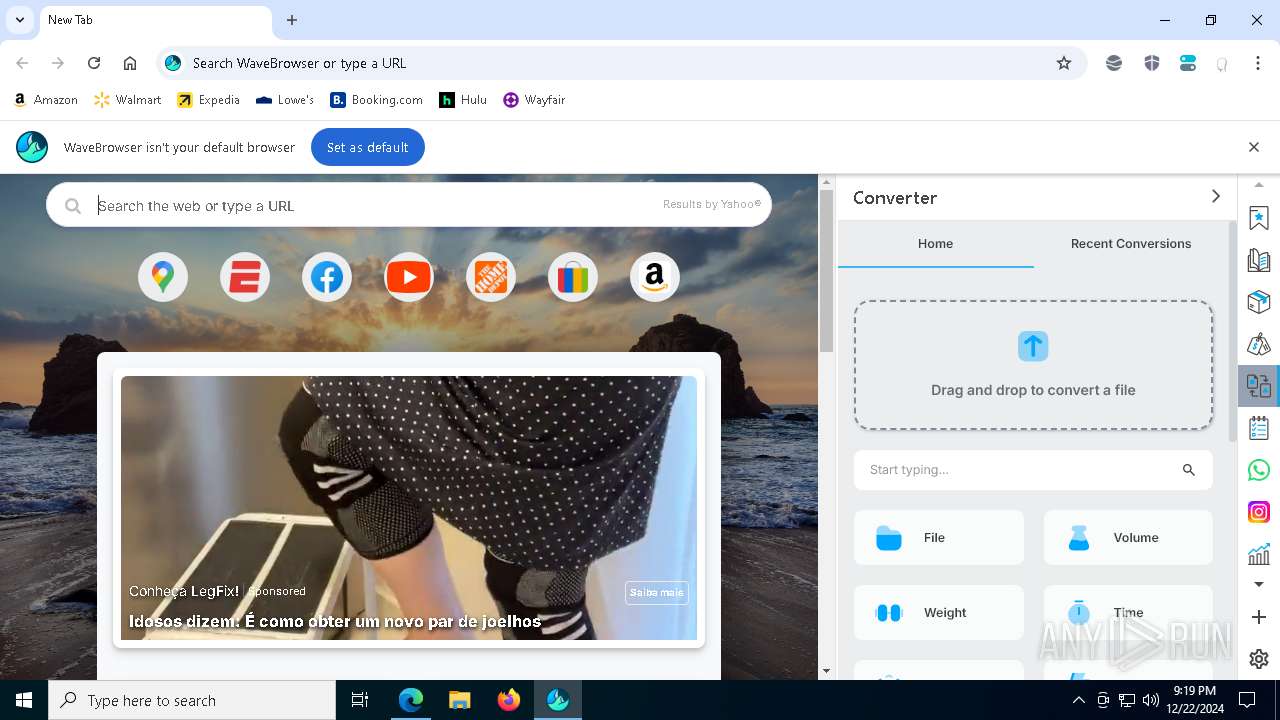
Task: Open the reading list book icon in sidebar
Action: [x=1259, y=260]
